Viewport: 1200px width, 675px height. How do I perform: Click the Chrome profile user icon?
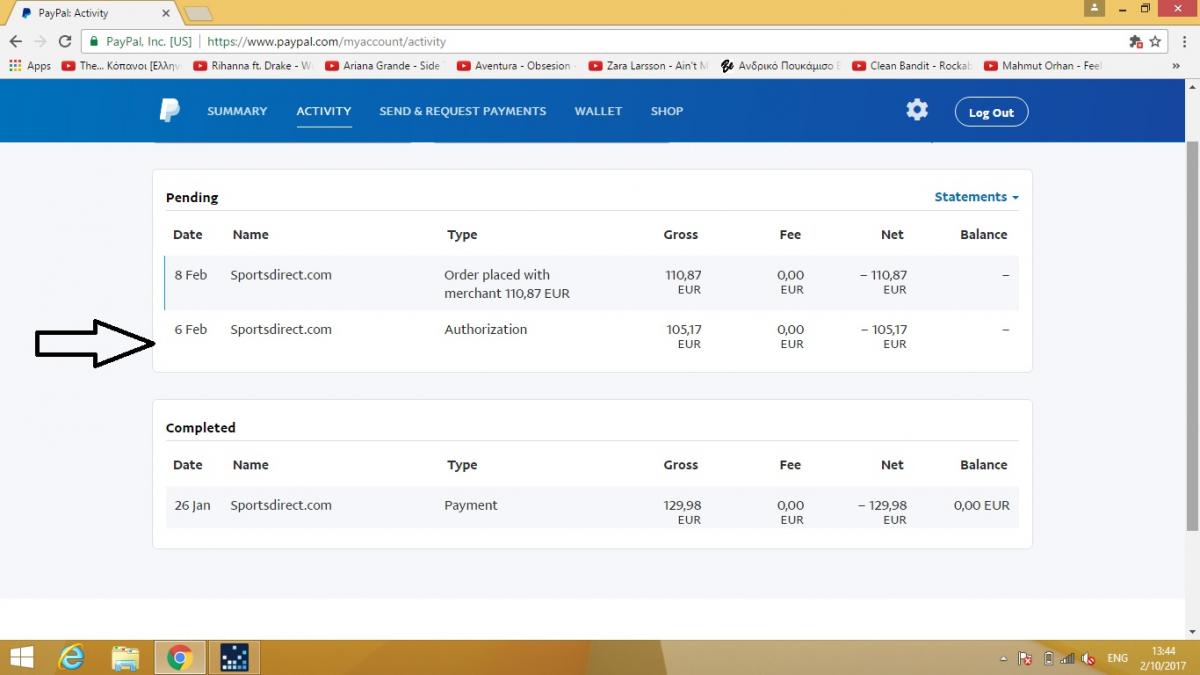[1095, 8]
